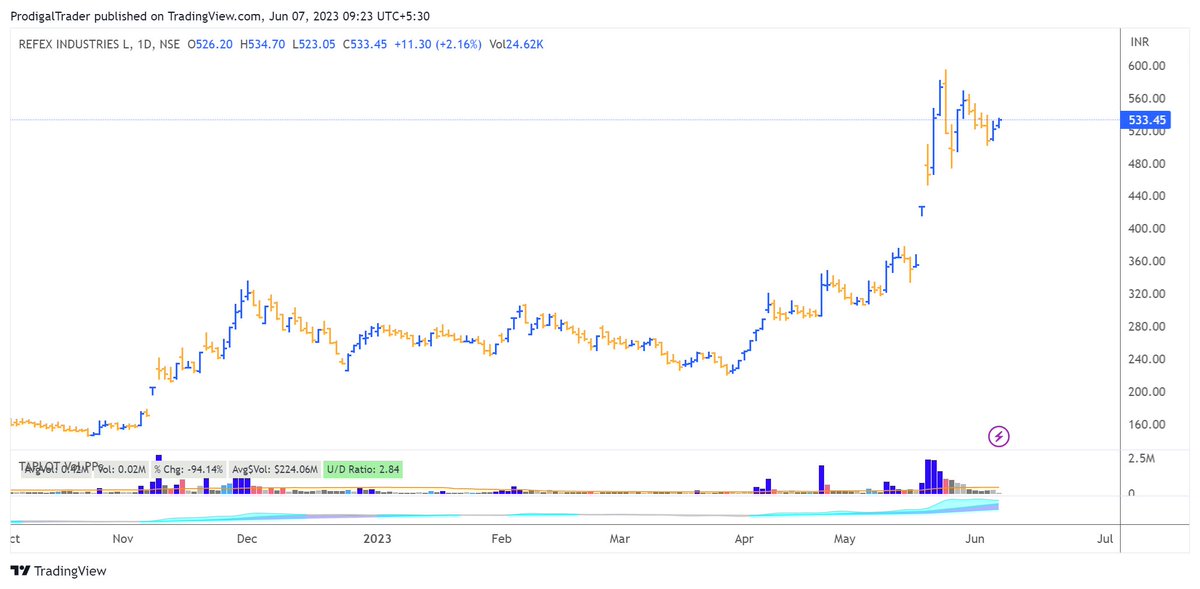Image resolution: width=1200 pixels, height=589 pixels.
Task: Click the INR currency label on price scale
Action: pyautogui.click(x=1140, y=42)
